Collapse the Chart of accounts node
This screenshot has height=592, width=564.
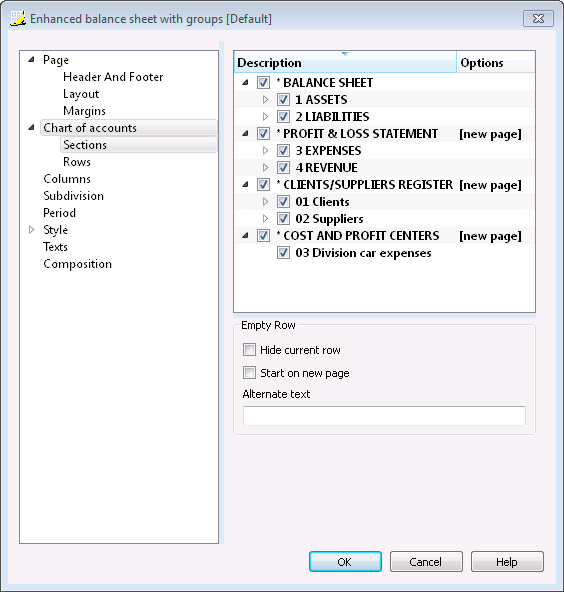(x=32, y=128)
